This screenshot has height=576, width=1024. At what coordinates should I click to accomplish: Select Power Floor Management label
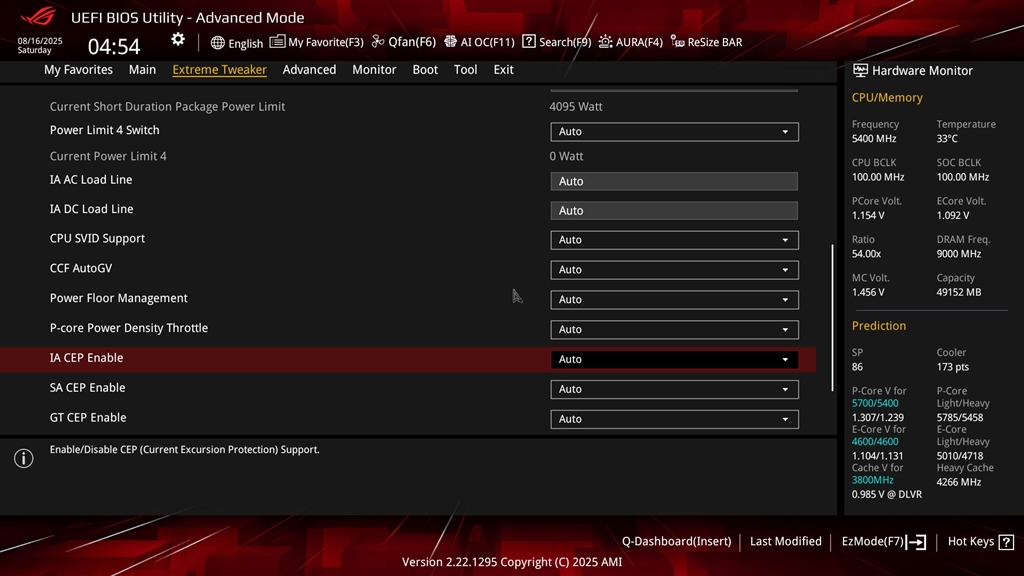point(118,298)
